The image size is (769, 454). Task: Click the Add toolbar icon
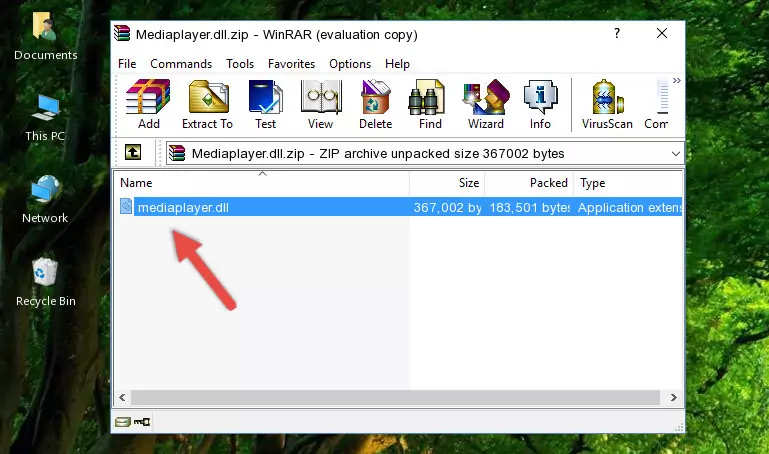click(x=148, y=104)
